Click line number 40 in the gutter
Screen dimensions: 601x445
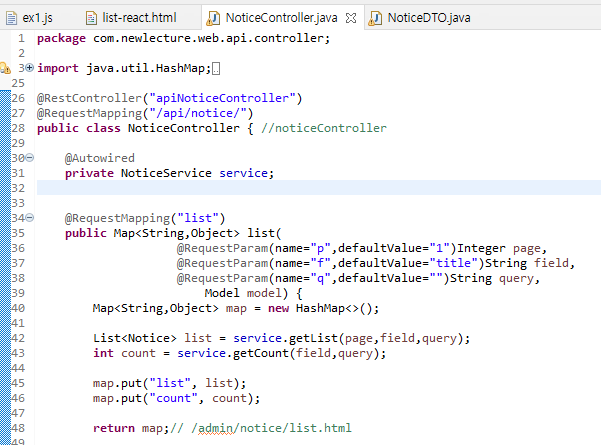18,308
